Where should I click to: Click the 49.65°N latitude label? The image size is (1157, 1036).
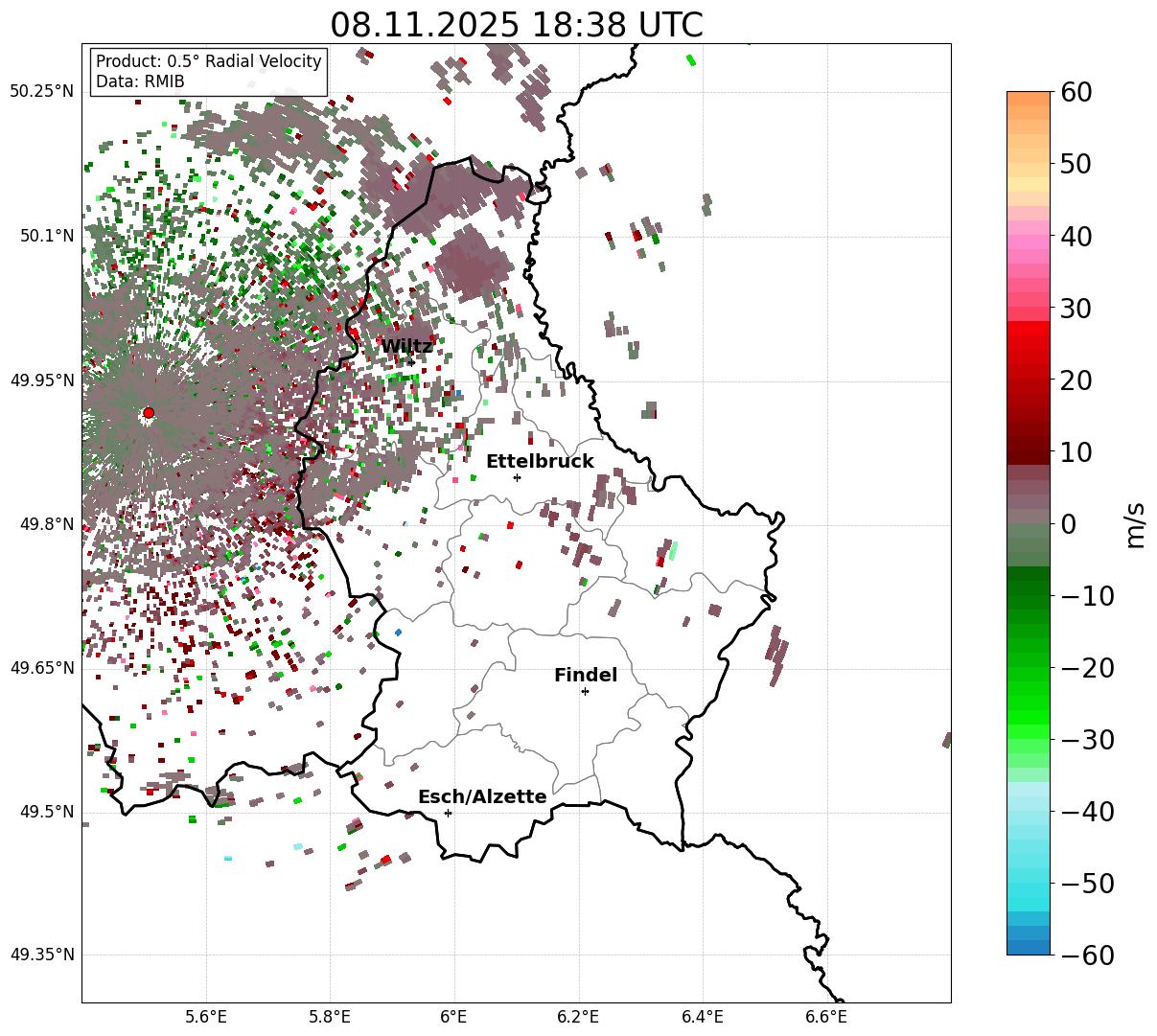click(x=41, y=668)
